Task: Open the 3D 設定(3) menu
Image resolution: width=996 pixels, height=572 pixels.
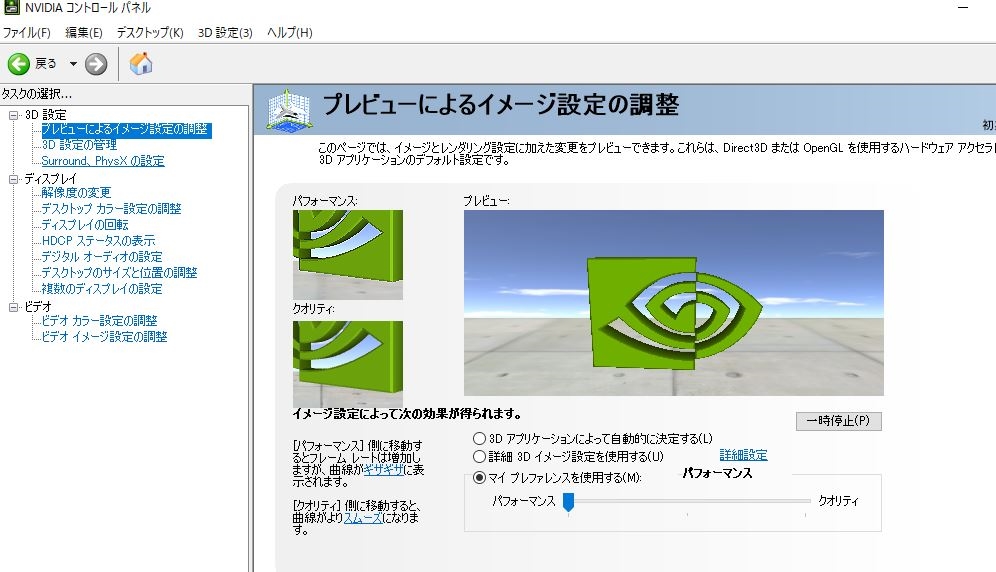Action: click(225, 32)
